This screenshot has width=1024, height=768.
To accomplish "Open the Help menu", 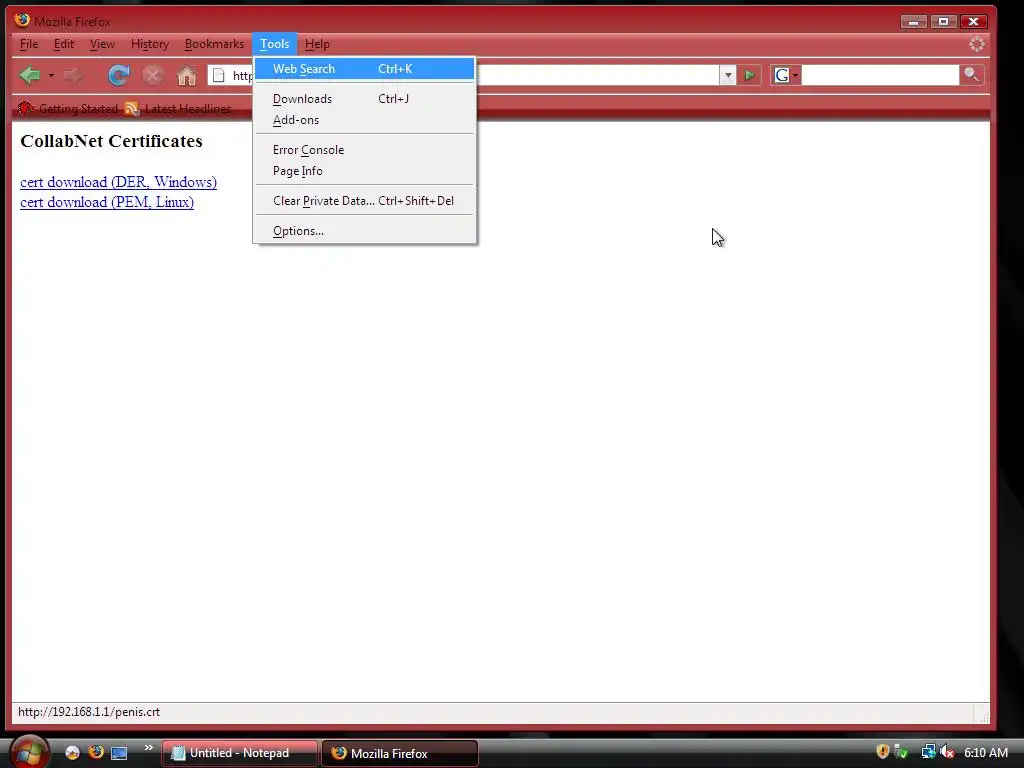I will 317,44.
